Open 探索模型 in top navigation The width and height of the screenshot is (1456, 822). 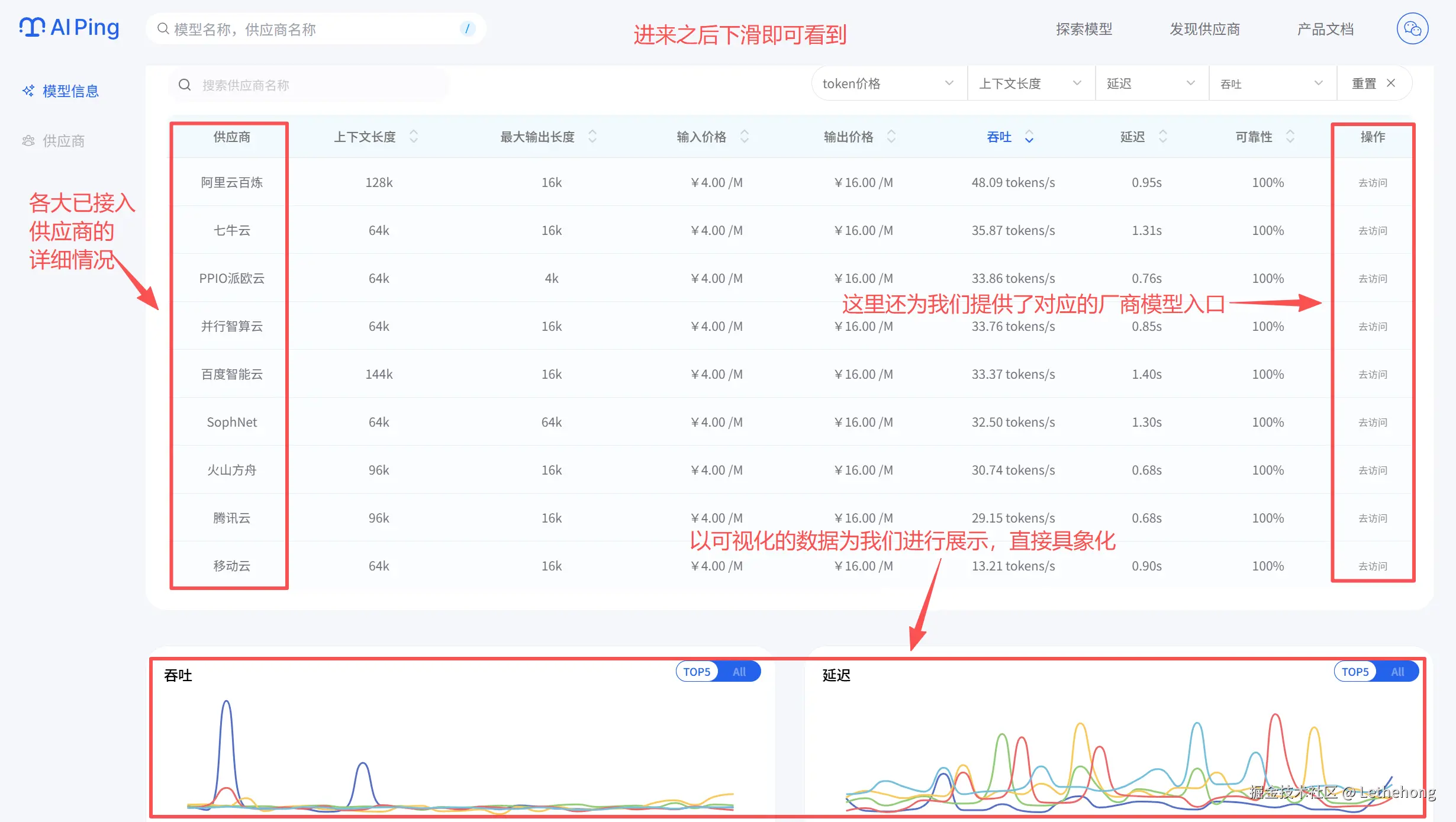1084,29
